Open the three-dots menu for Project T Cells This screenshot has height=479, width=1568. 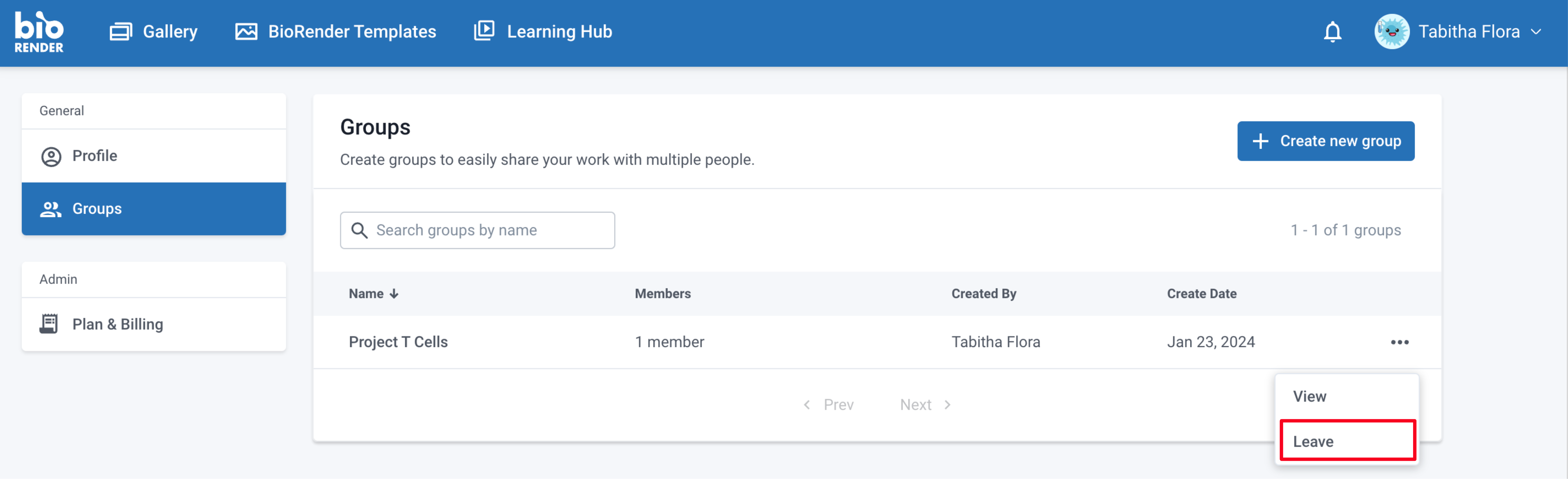pyautogui.click(x=1399, y=342)
